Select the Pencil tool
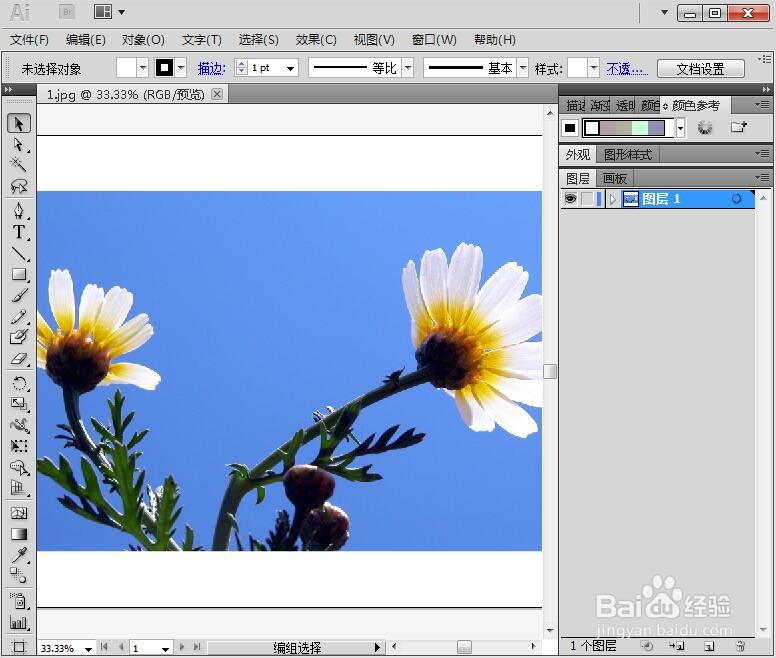 coord(19,317)
